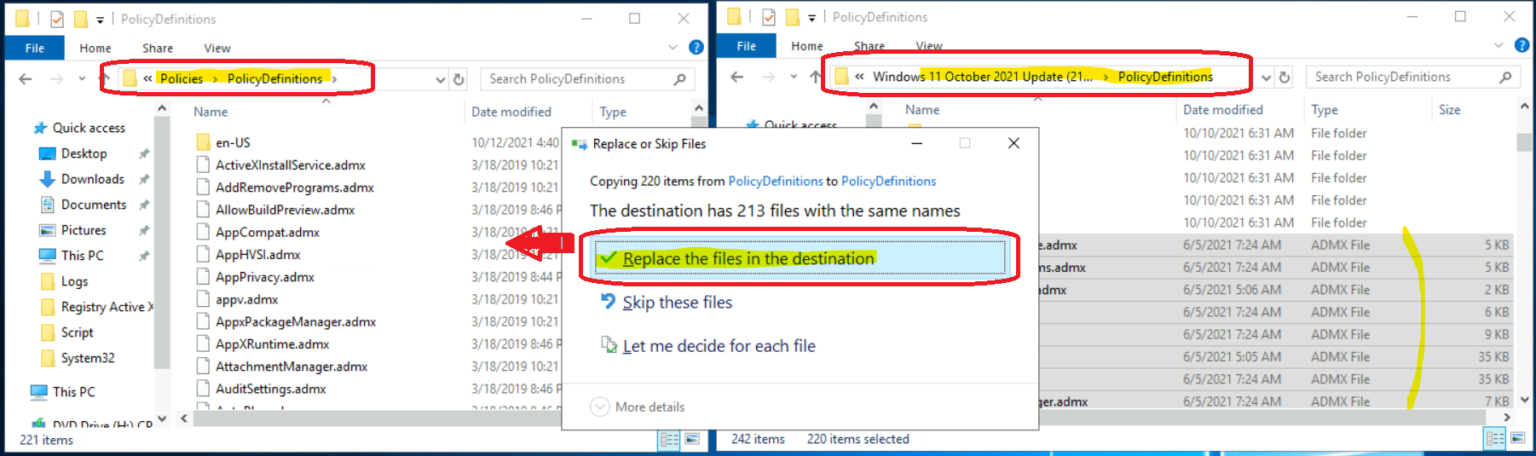Select AppCompat.admx file
This screenshot has height=456, width=1536.
click(x=267, y=232)
